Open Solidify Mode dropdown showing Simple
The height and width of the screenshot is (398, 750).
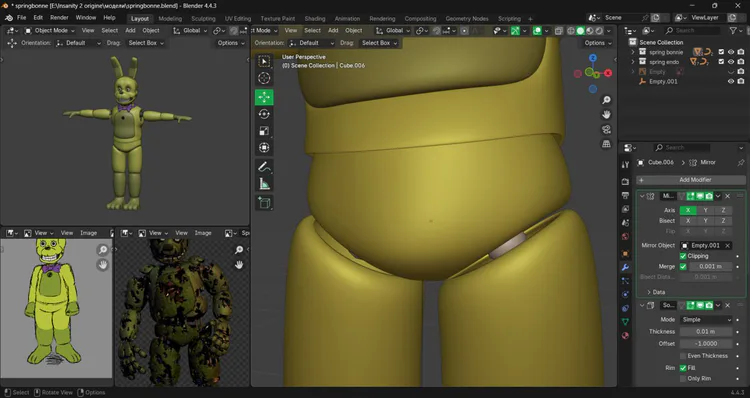706,320
